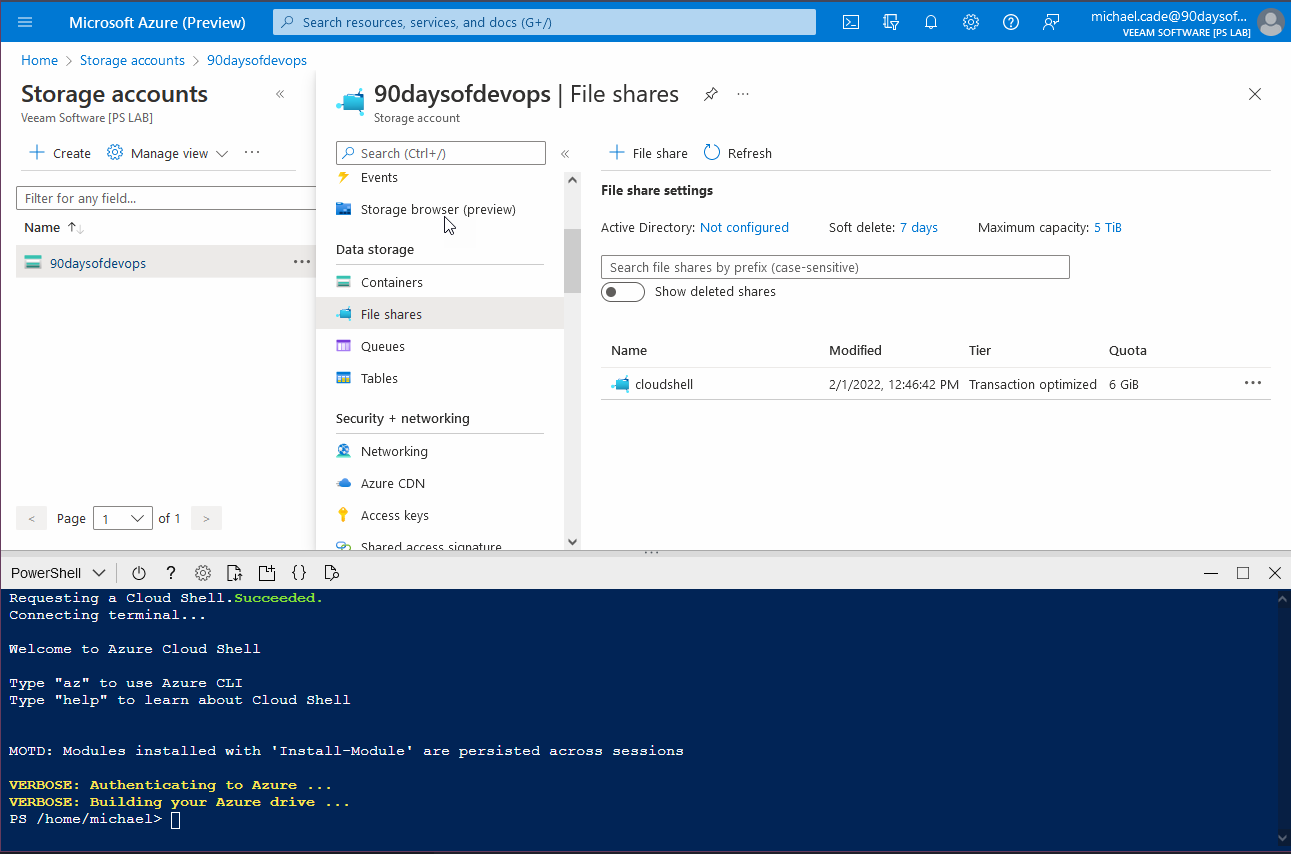Screen dimensions: 1291x854
Task: Click the Cloud Shell help question mark
Action: pyautogui.click(x=170, y=572)
